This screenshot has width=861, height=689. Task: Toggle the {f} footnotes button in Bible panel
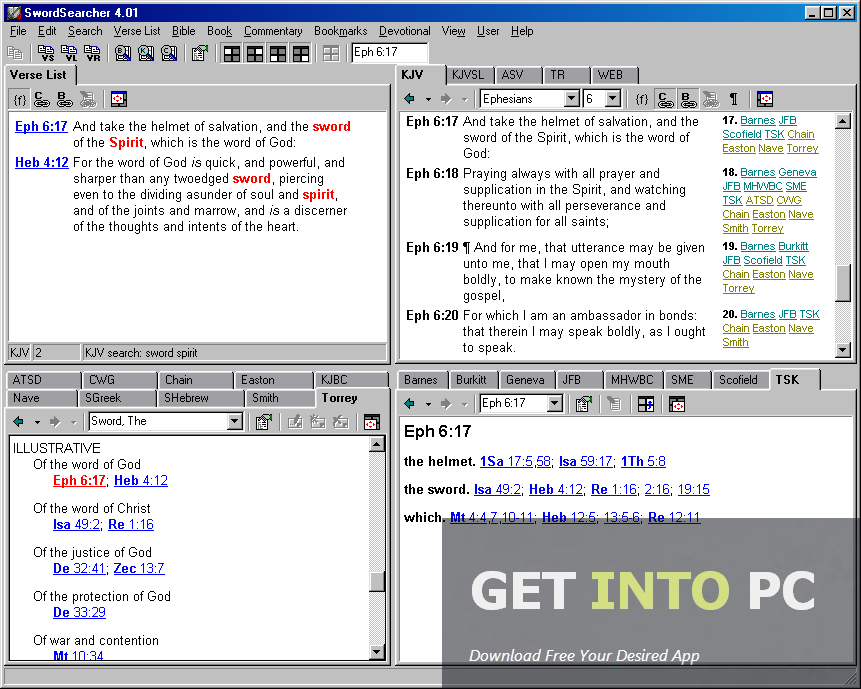(641, 99)
